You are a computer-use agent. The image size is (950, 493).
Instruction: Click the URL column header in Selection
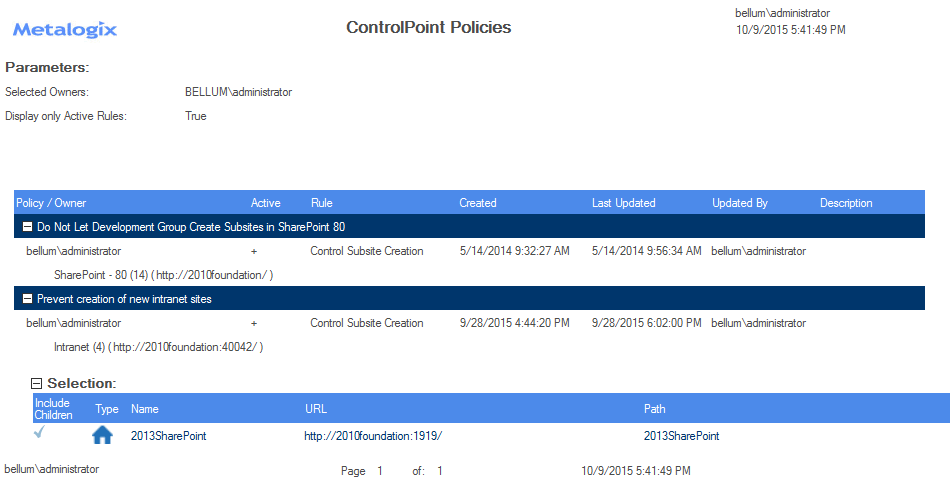[x=316, y=409]
